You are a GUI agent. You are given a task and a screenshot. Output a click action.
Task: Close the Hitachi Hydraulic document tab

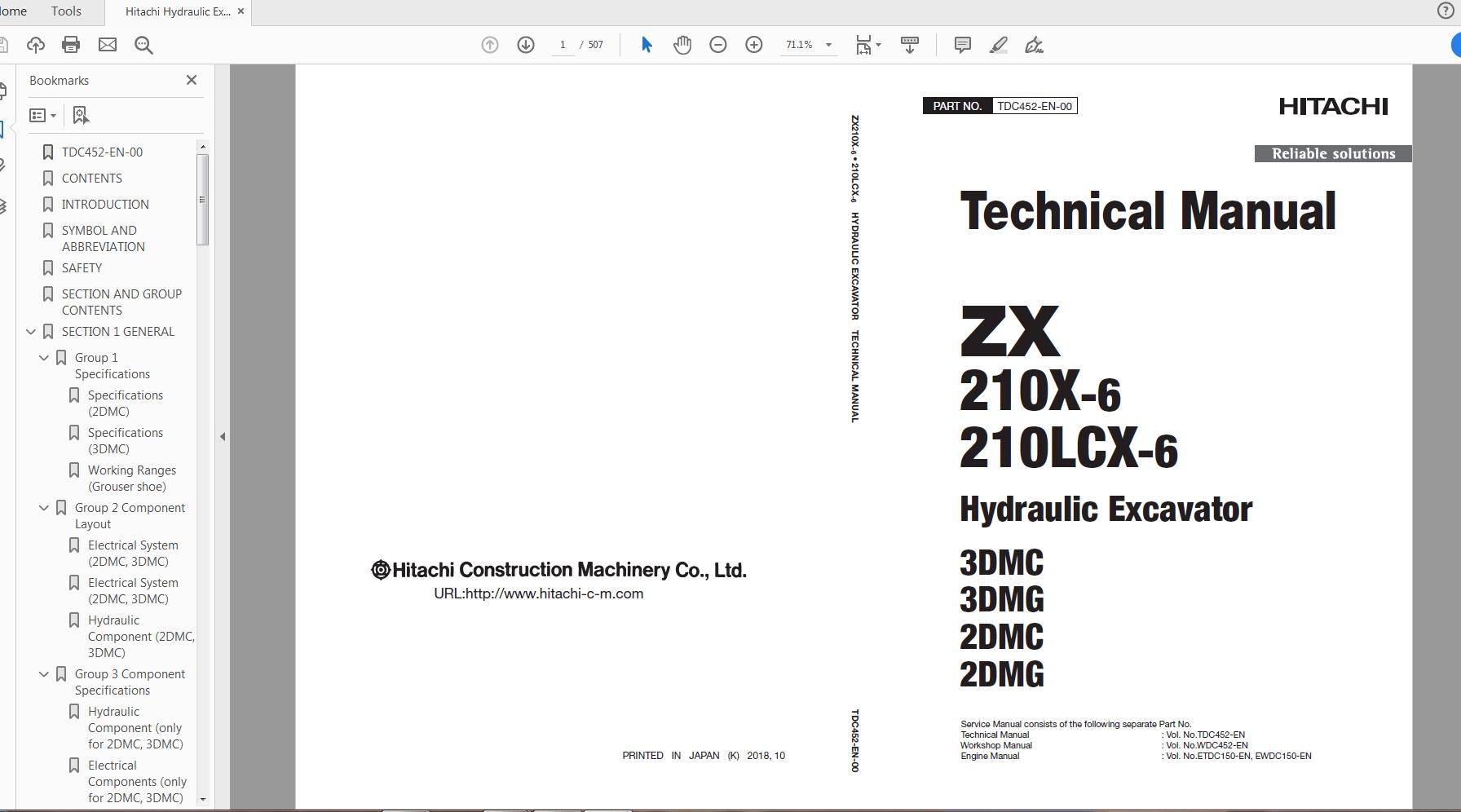241,11
